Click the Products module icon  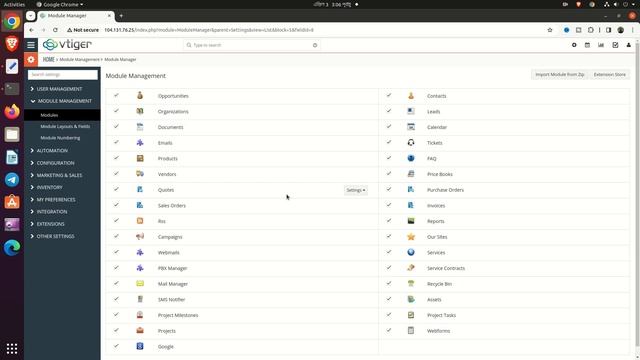pyautogui.click(x=140, y=158)
